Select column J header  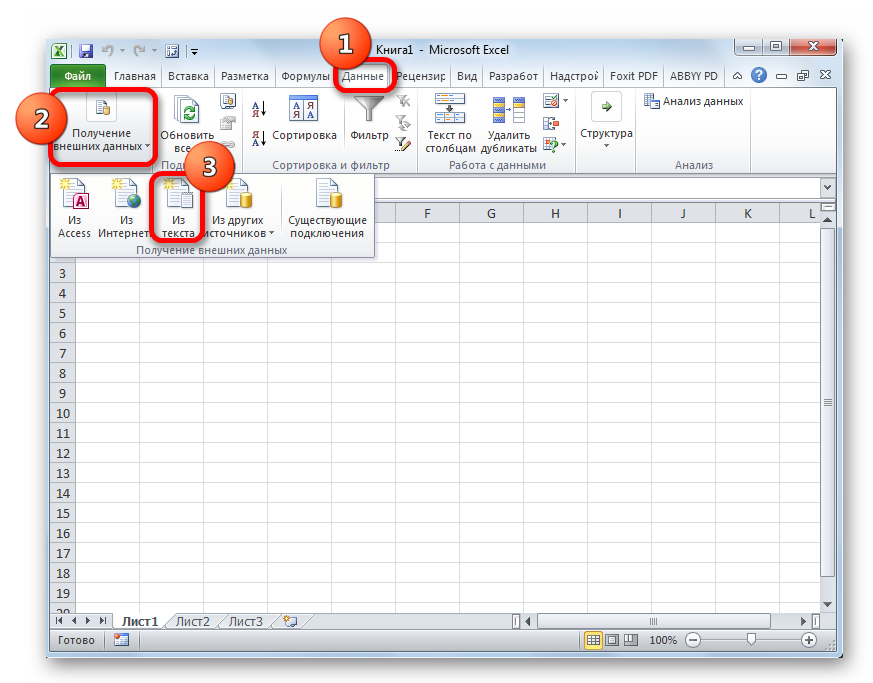[683, 214]
